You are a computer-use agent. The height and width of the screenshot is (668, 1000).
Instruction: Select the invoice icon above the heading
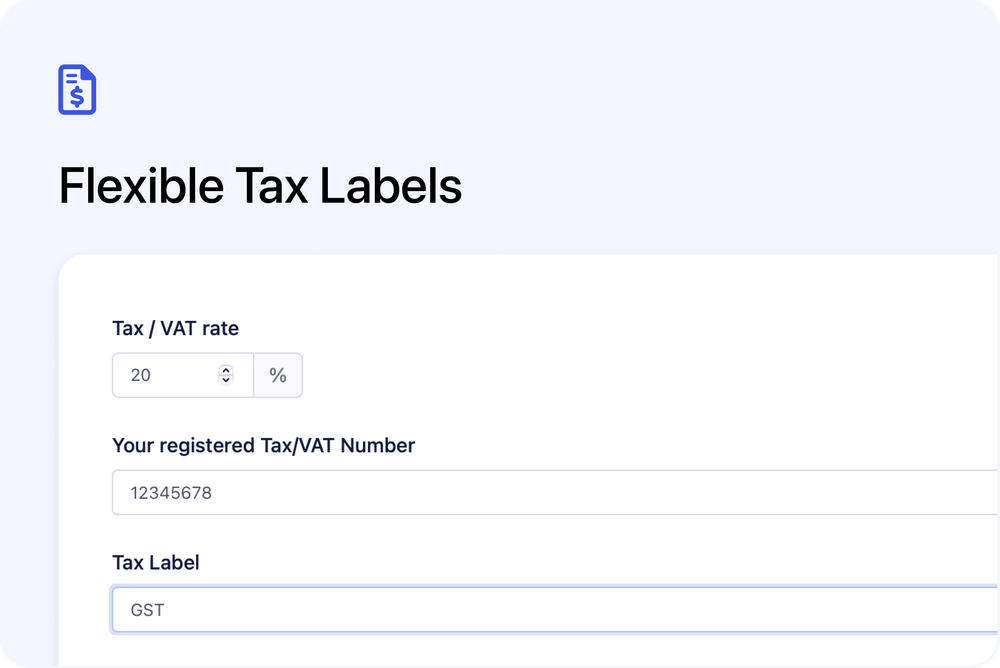(x=77, y=89)
